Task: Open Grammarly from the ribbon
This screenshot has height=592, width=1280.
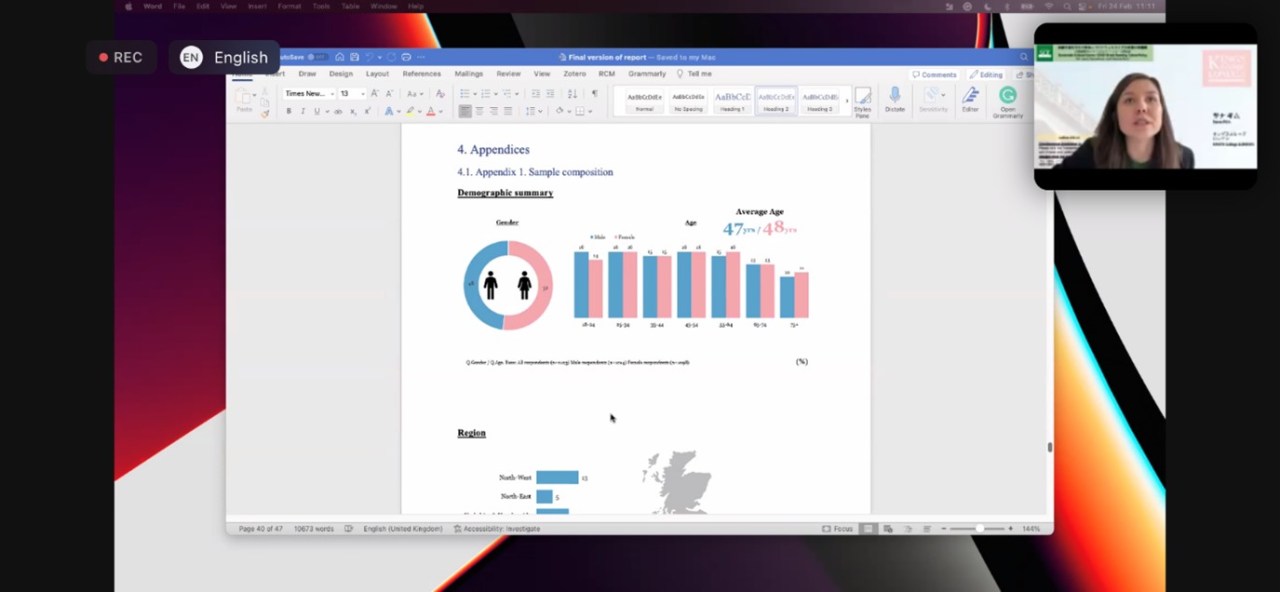Action: pyautogui.click(x=1007, y=100)
